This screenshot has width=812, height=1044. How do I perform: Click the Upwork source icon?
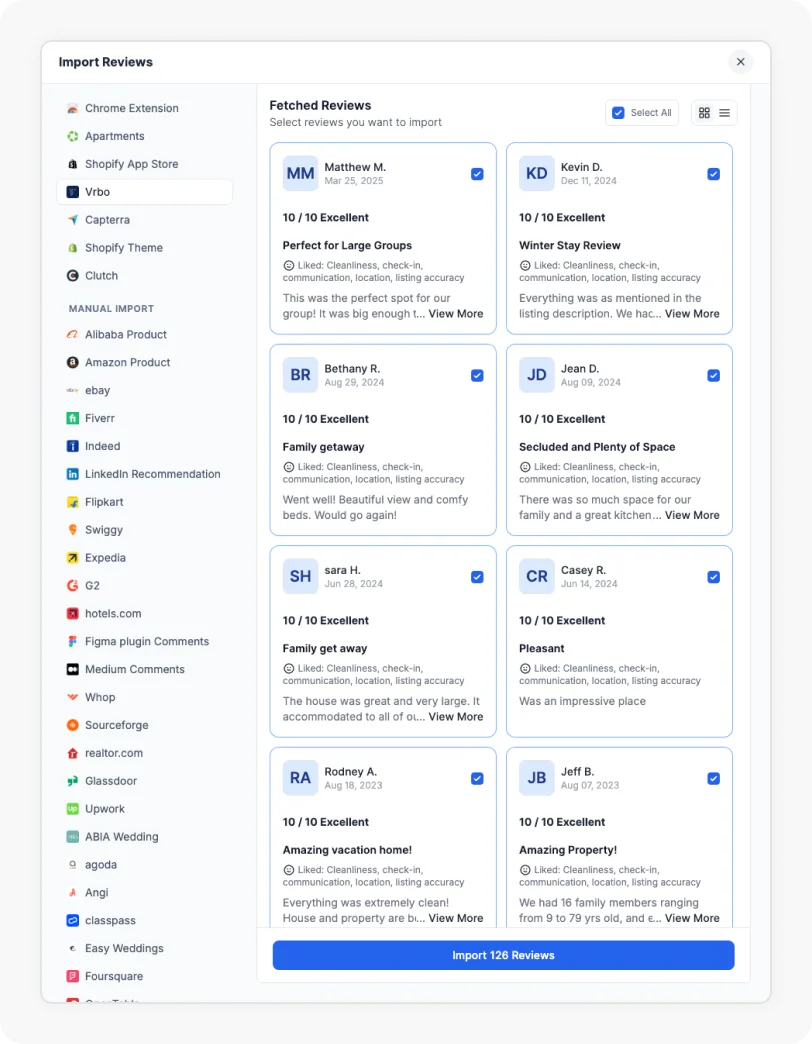[x=73, y=809]
